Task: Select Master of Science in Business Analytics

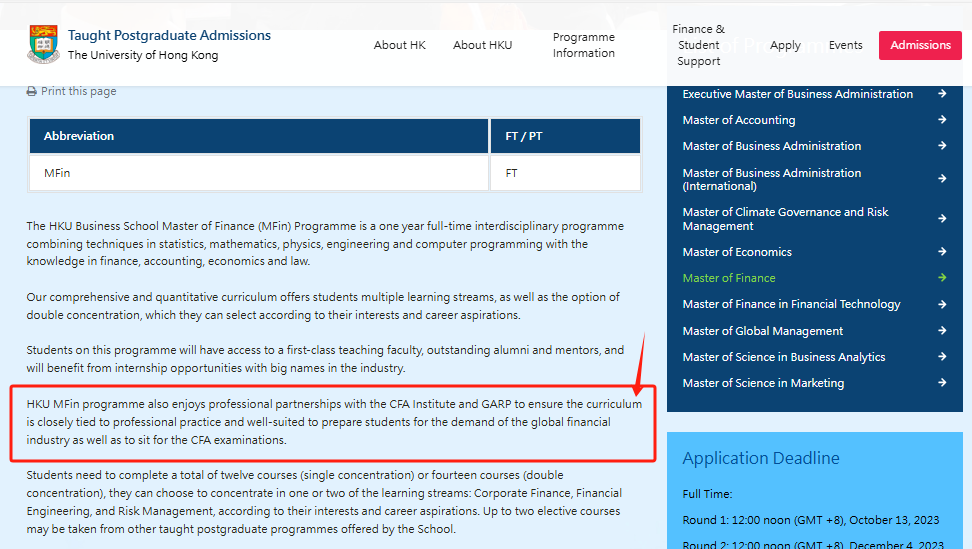Action: (x=783, y=357)
